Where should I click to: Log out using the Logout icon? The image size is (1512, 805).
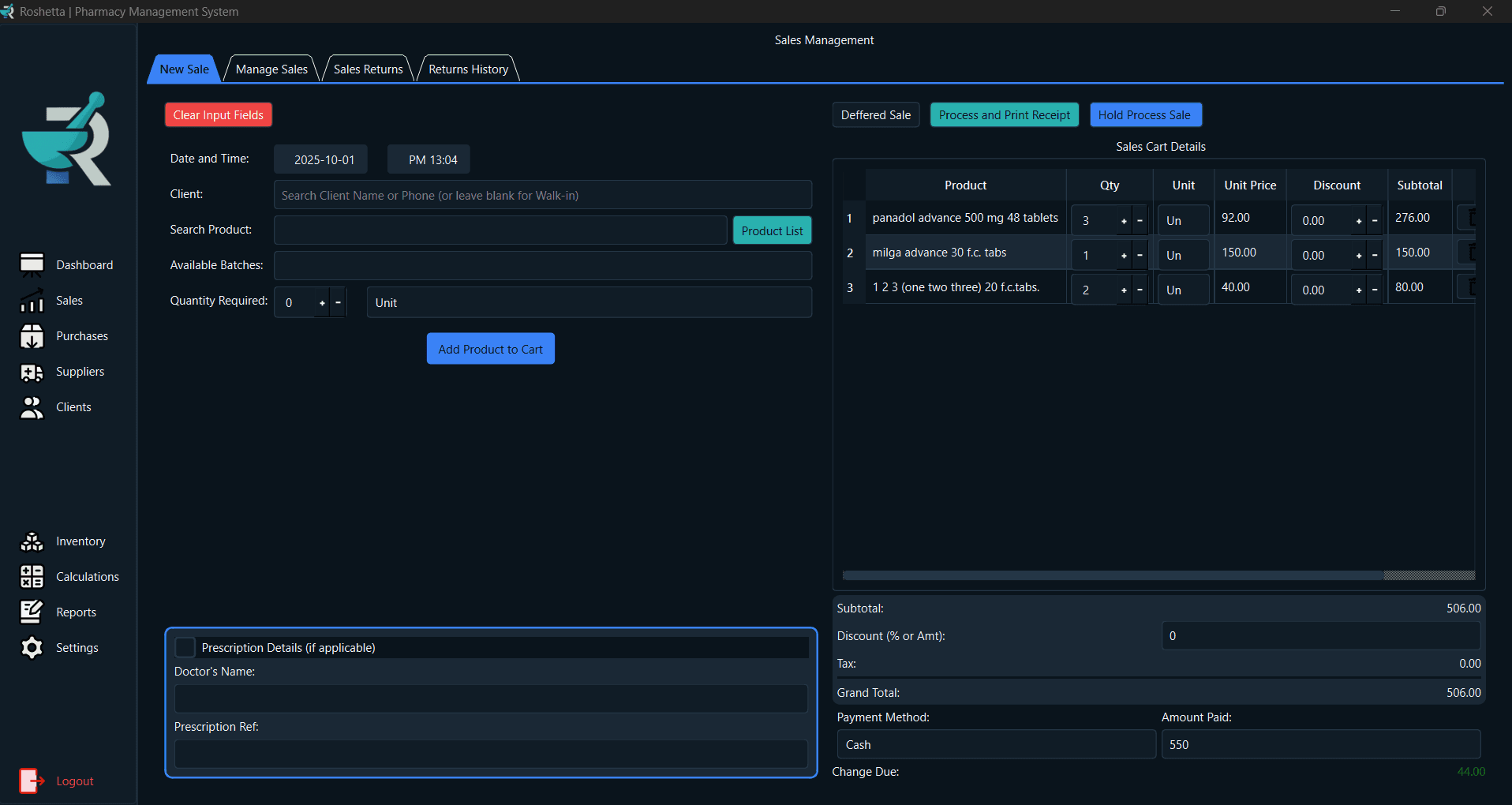32,781
